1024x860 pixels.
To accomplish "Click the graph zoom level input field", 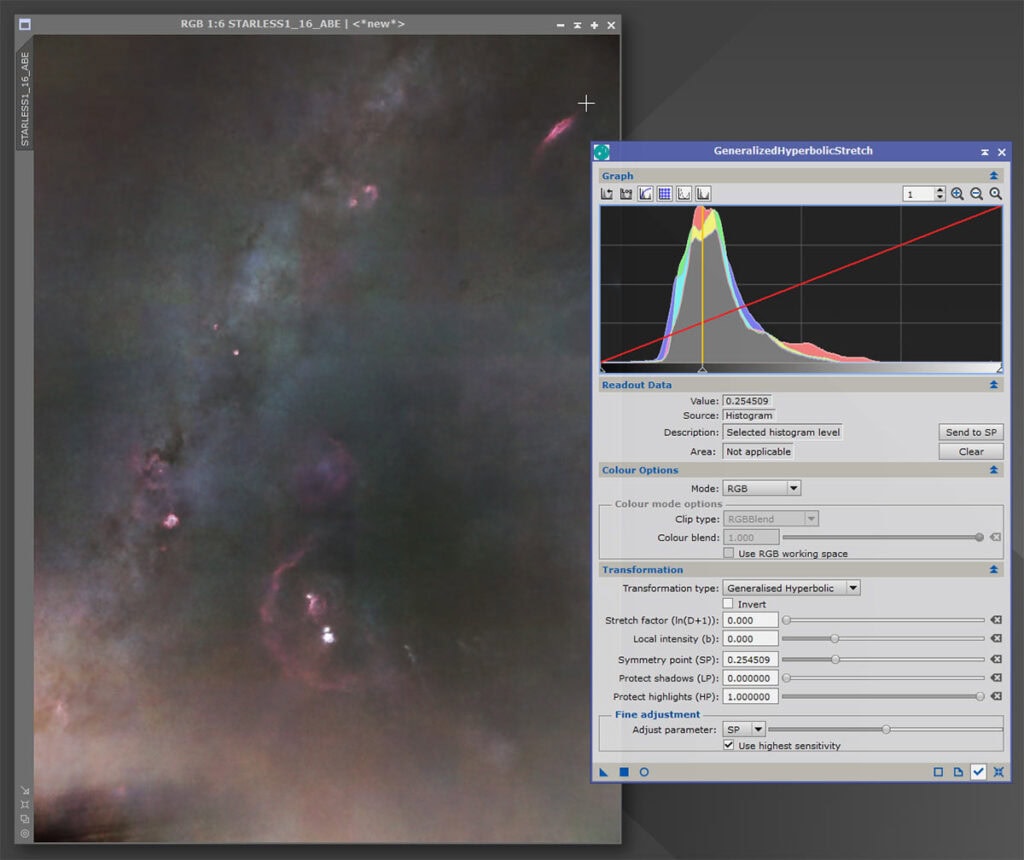I will [922, 194].
